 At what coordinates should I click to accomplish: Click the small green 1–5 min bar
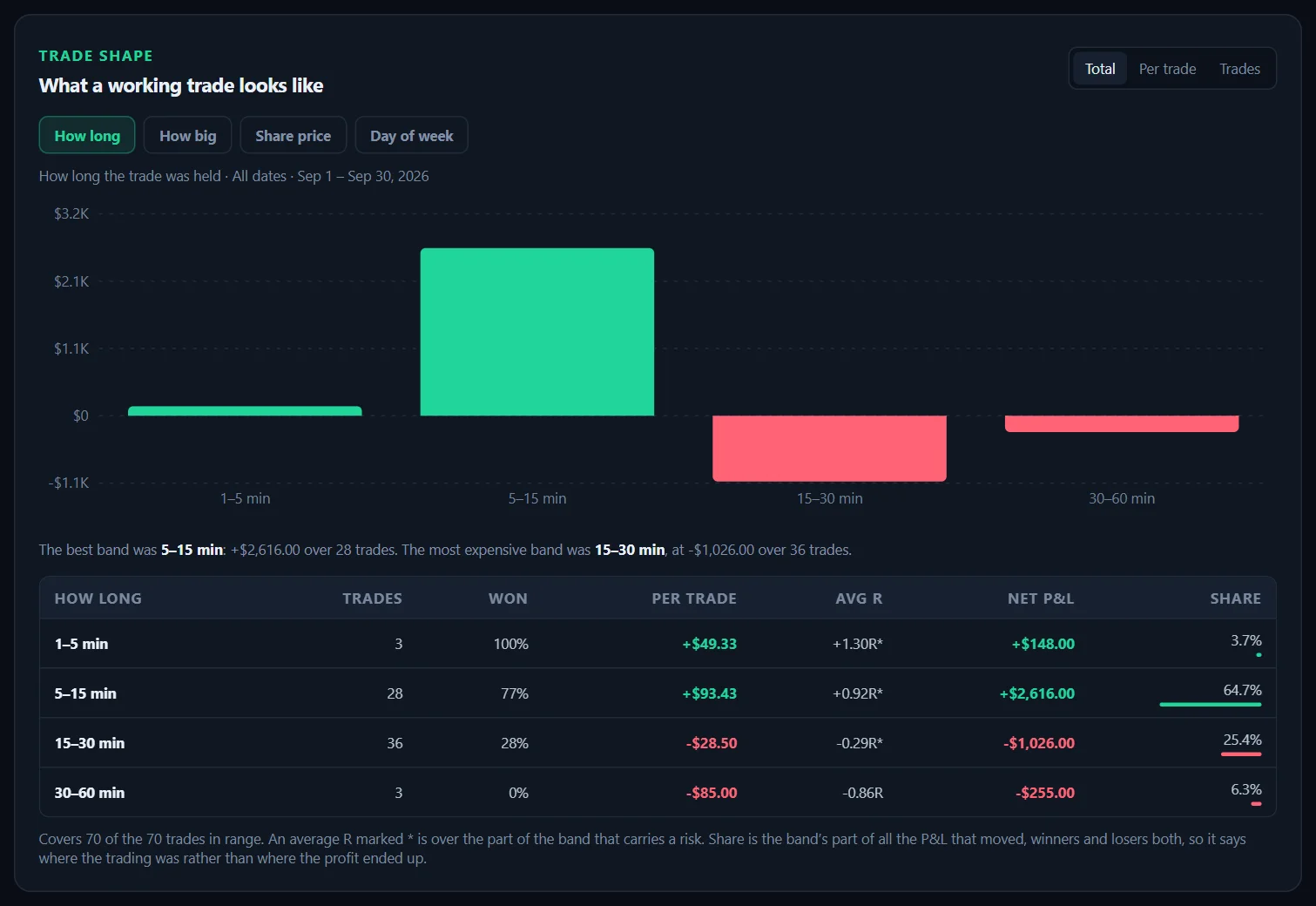(245, 411)
